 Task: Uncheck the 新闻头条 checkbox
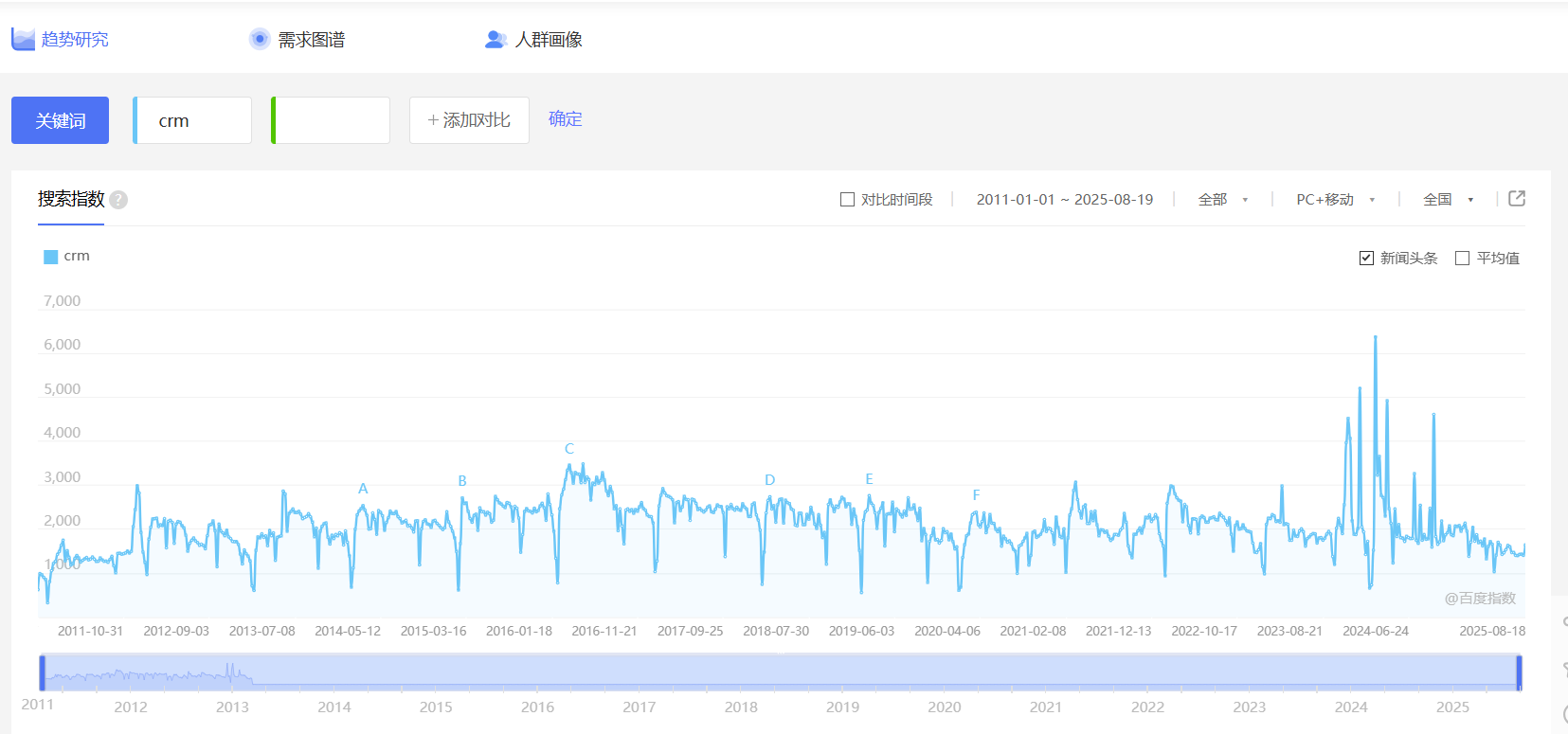tap(1366, 258)
